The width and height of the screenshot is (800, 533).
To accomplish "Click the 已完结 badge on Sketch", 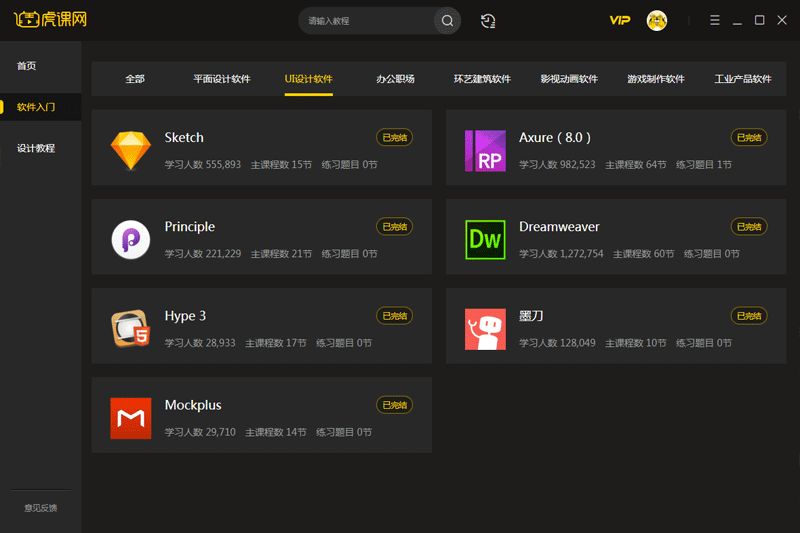I will [x=394, y=137].
